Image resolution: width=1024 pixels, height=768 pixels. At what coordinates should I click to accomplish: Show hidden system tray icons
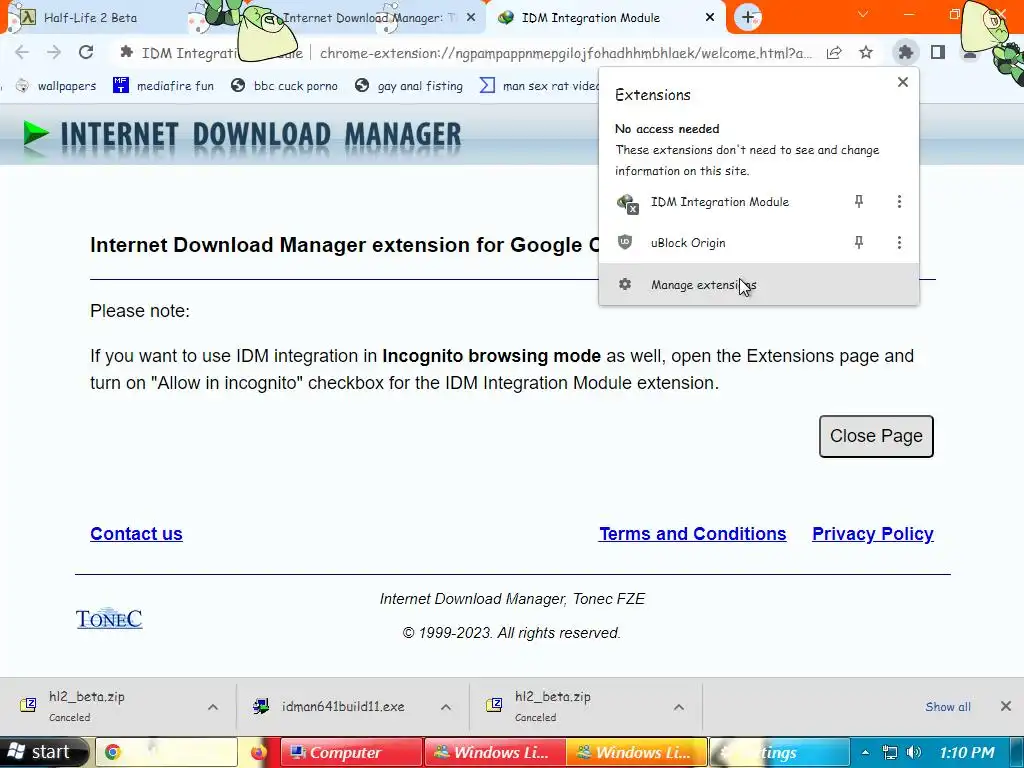click(x=865, y=752)
